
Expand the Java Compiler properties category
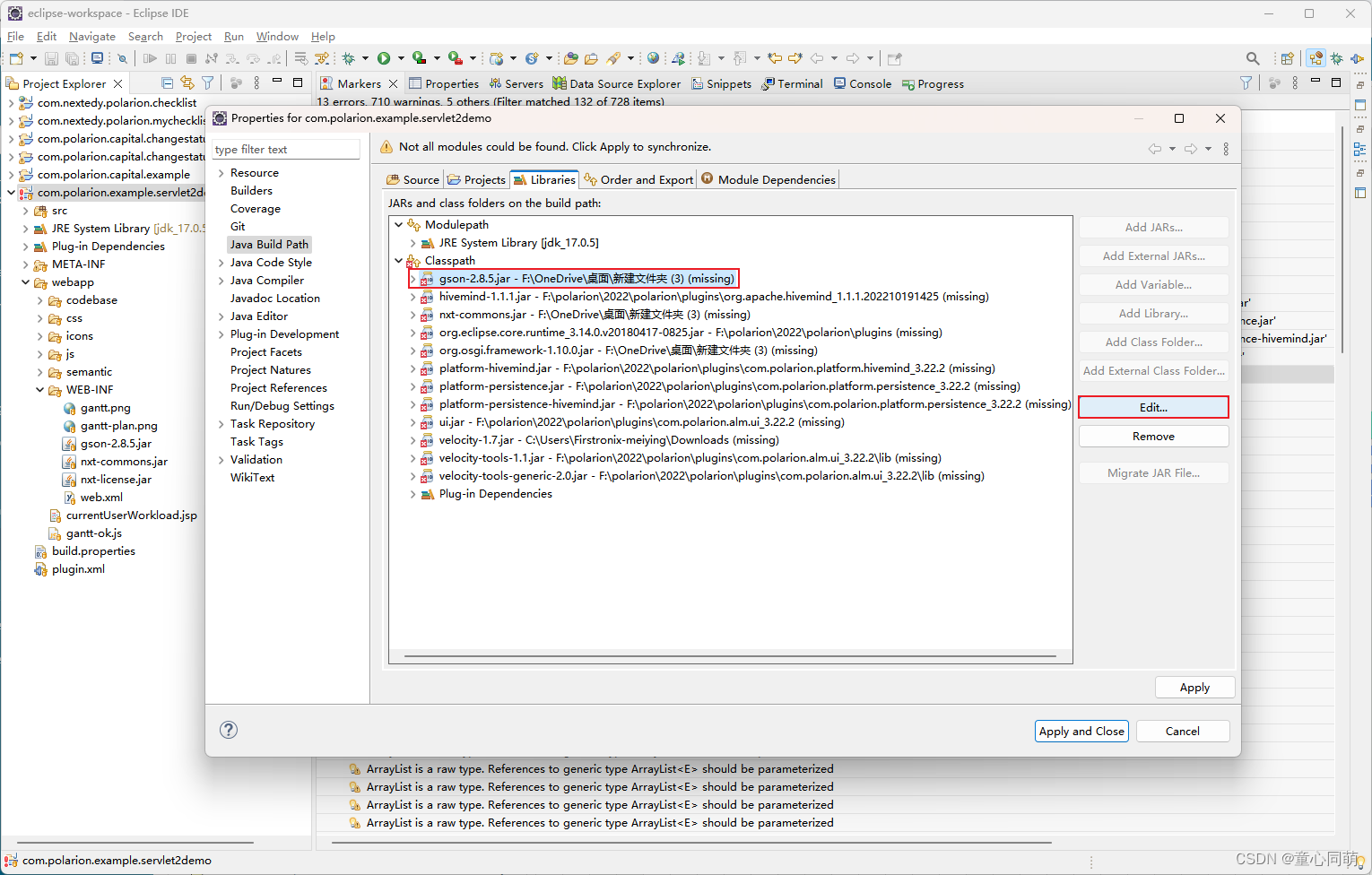[x=221, y=281]
